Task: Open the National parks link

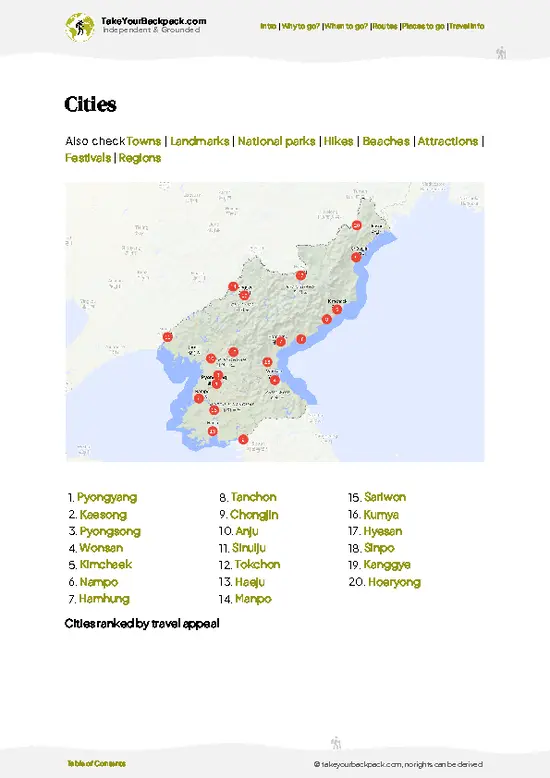Action: click(x=276, y=141)
